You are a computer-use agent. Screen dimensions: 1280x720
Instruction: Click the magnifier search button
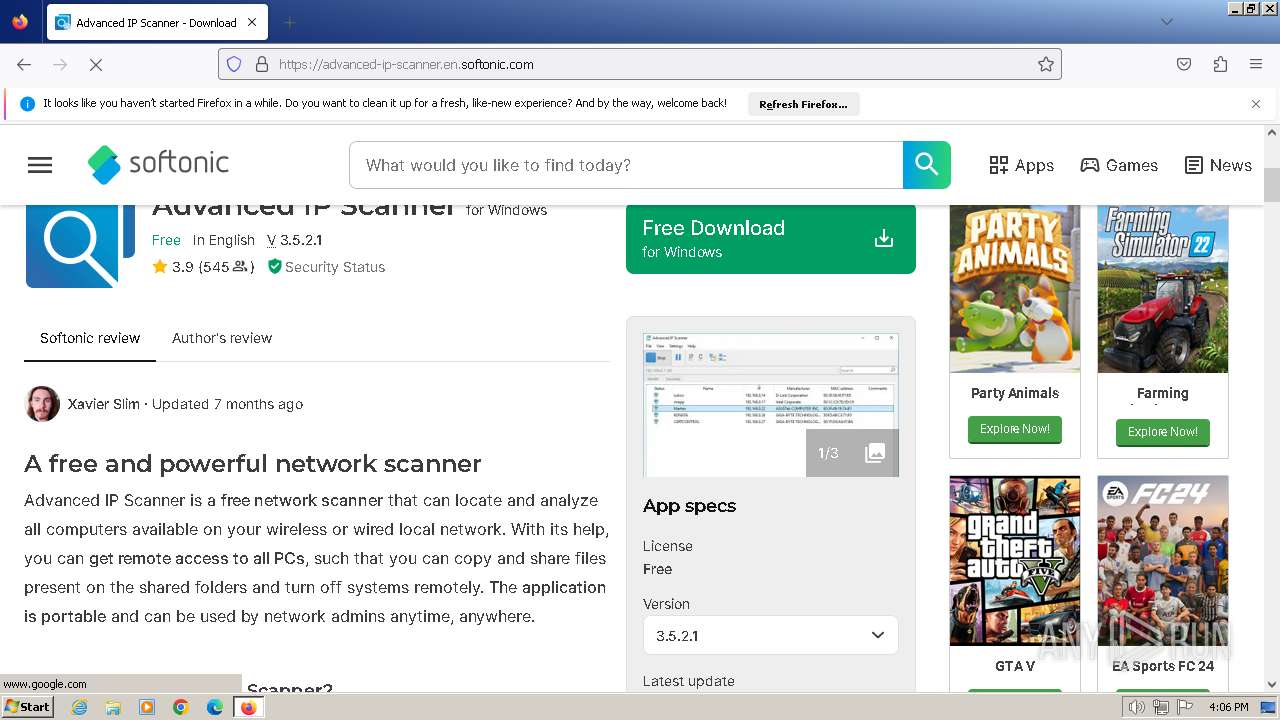coord(927,165)
